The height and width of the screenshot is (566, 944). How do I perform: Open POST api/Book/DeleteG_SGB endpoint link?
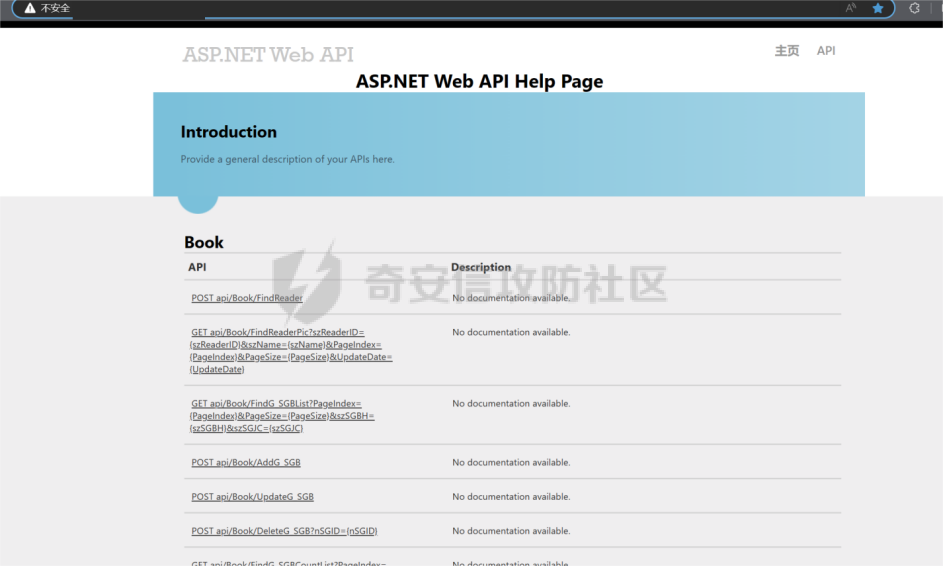click(x=284, y=531)
